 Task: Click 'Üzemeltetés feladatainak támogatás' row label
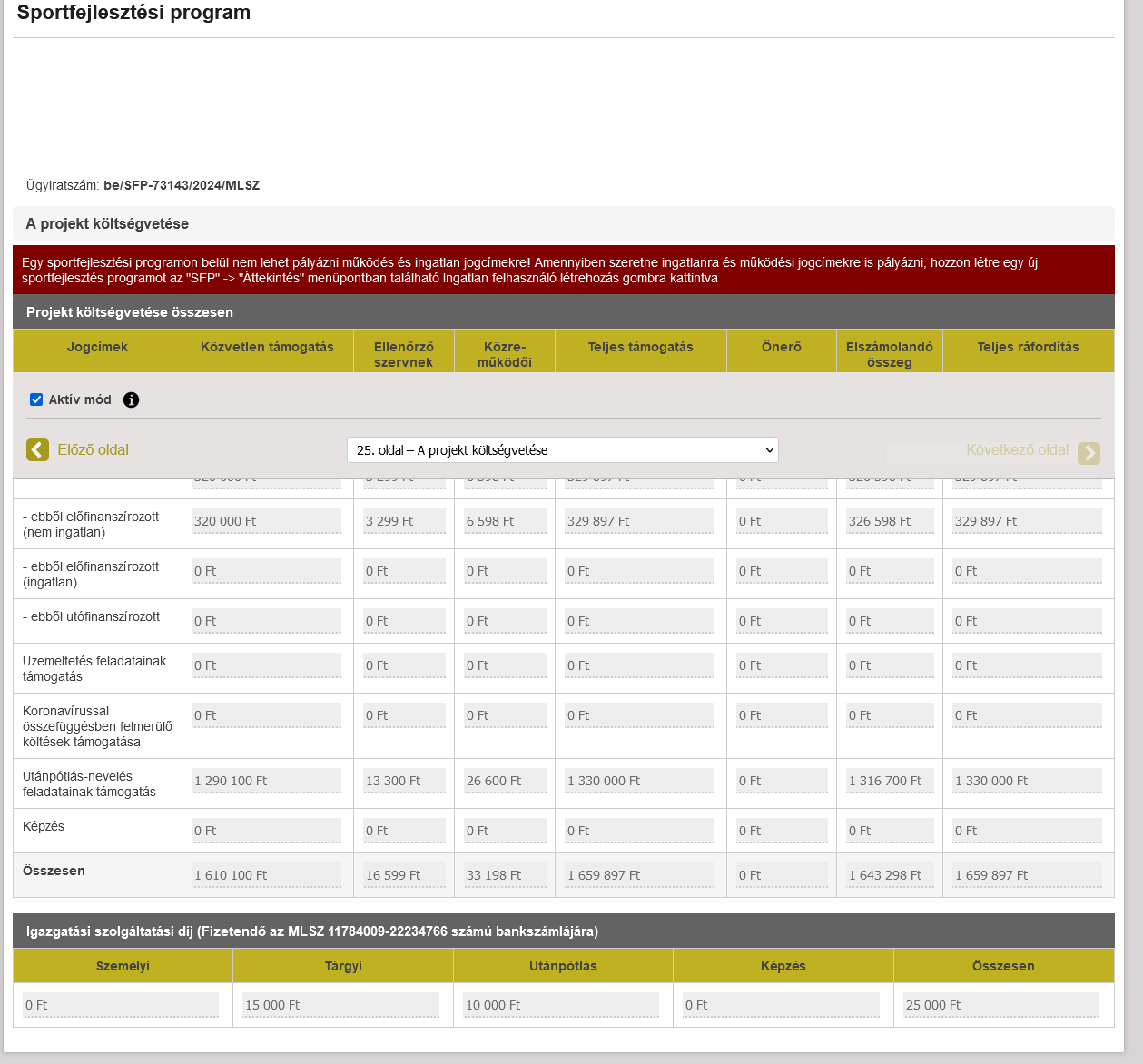(94, 669)
